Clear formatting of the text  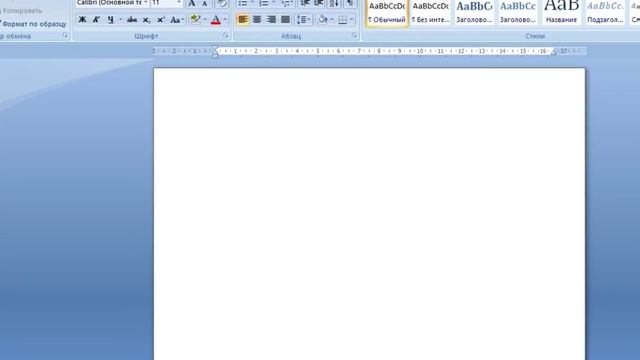point(222,4)
